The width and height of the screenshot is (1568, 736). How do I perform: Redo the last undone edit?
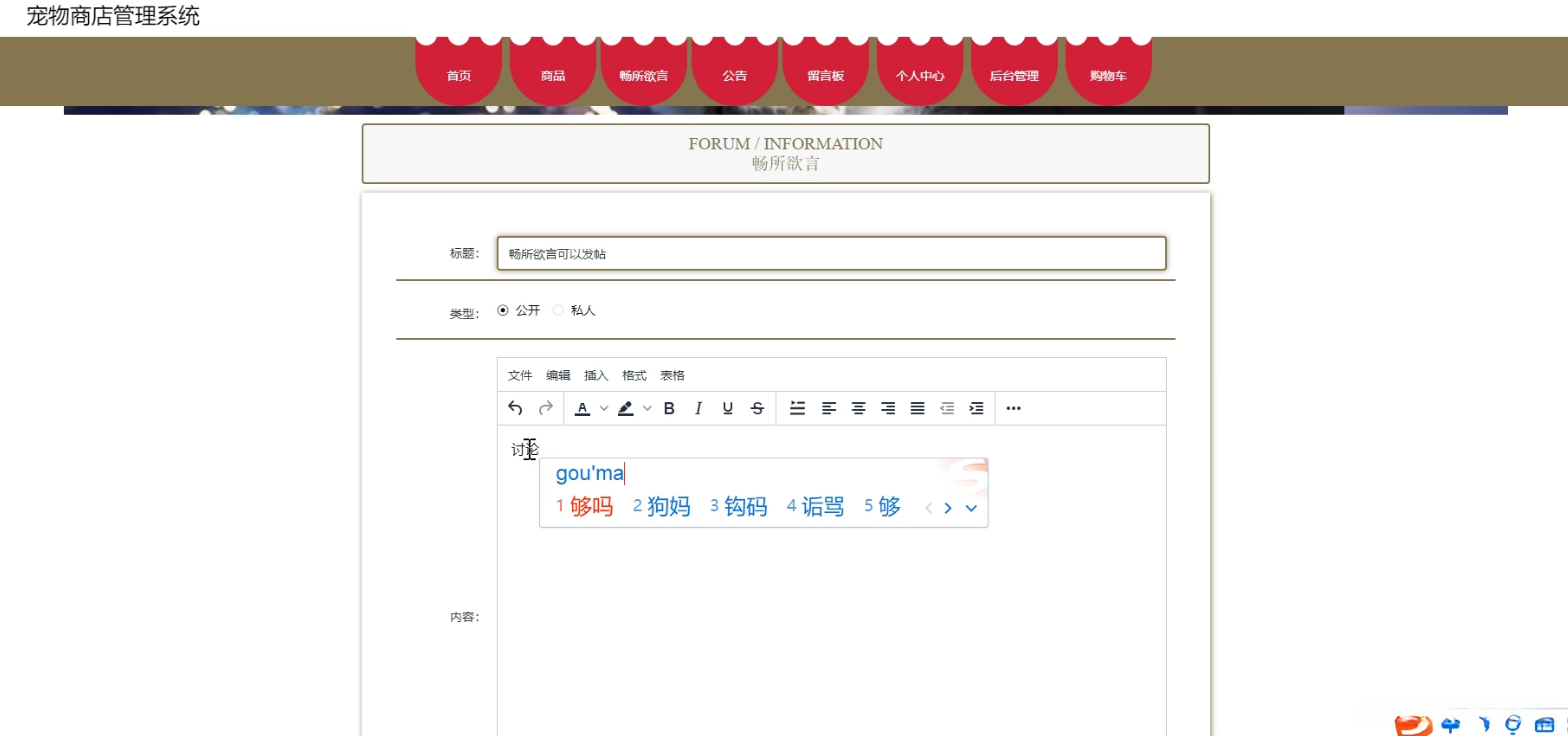pos(546,408)
